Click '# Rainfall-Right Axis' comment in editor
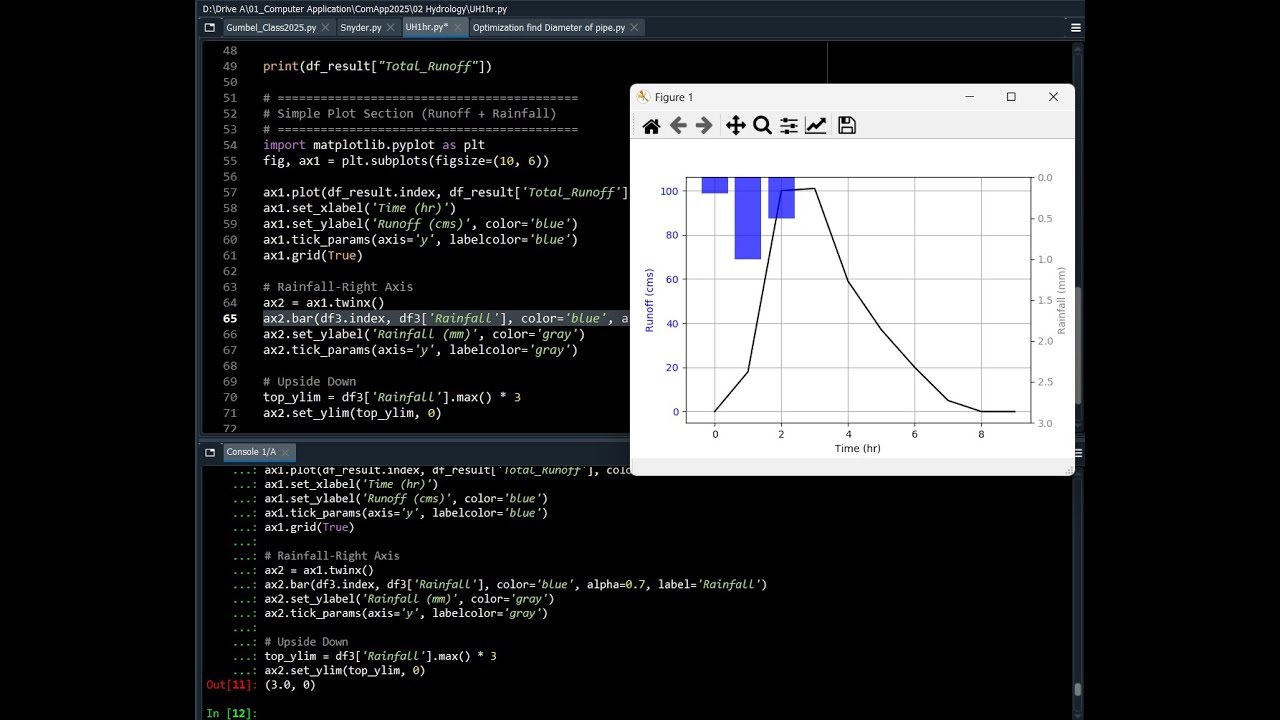1280x720 pixels. 338,287
